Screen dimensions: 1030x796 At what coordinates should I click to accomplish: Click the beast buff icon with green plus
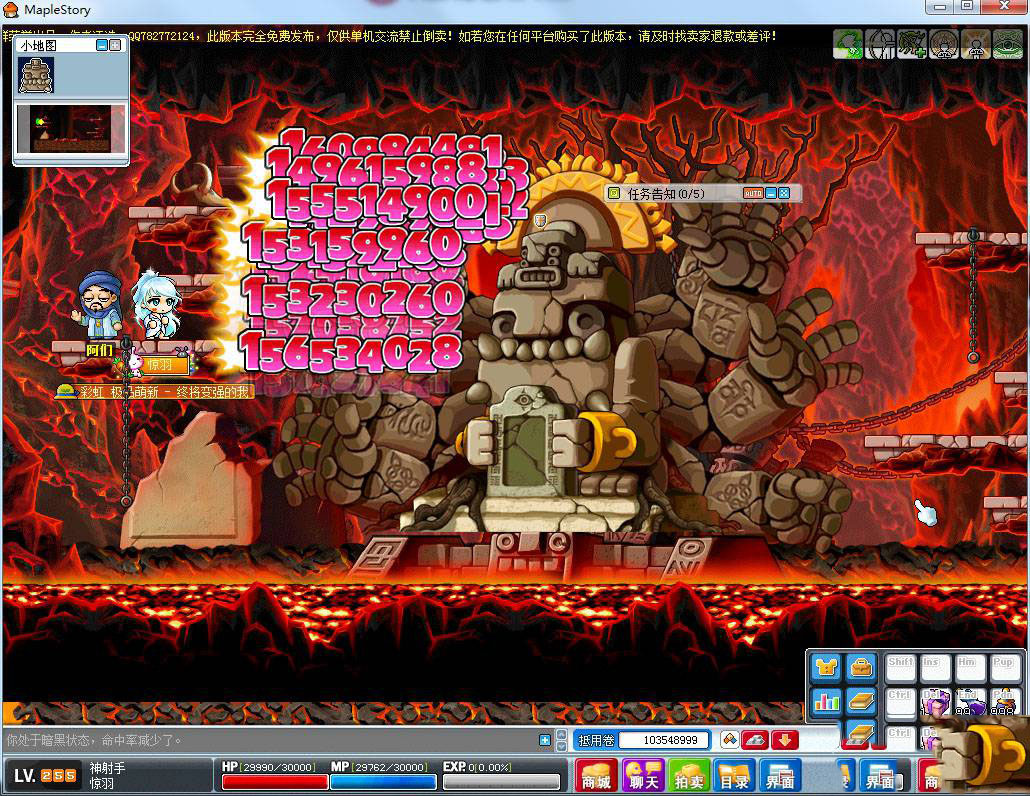coord(912,44)
